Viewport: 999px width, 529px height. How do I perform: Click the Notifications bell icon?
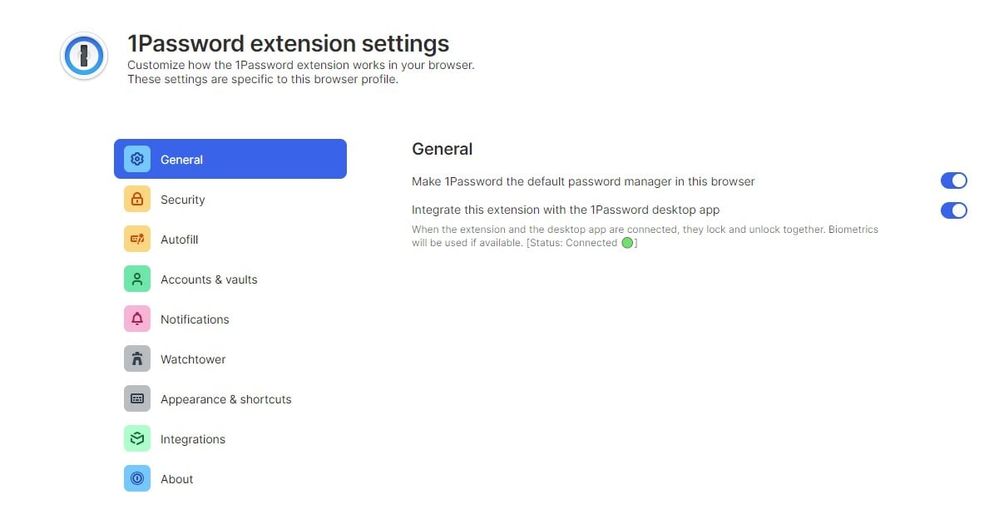(137, 319)
